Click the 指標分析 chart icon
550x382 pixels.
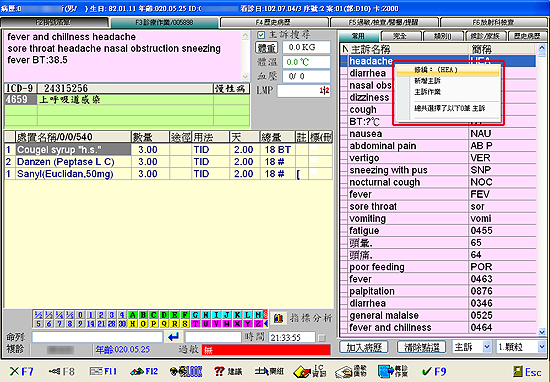(279, 318)
